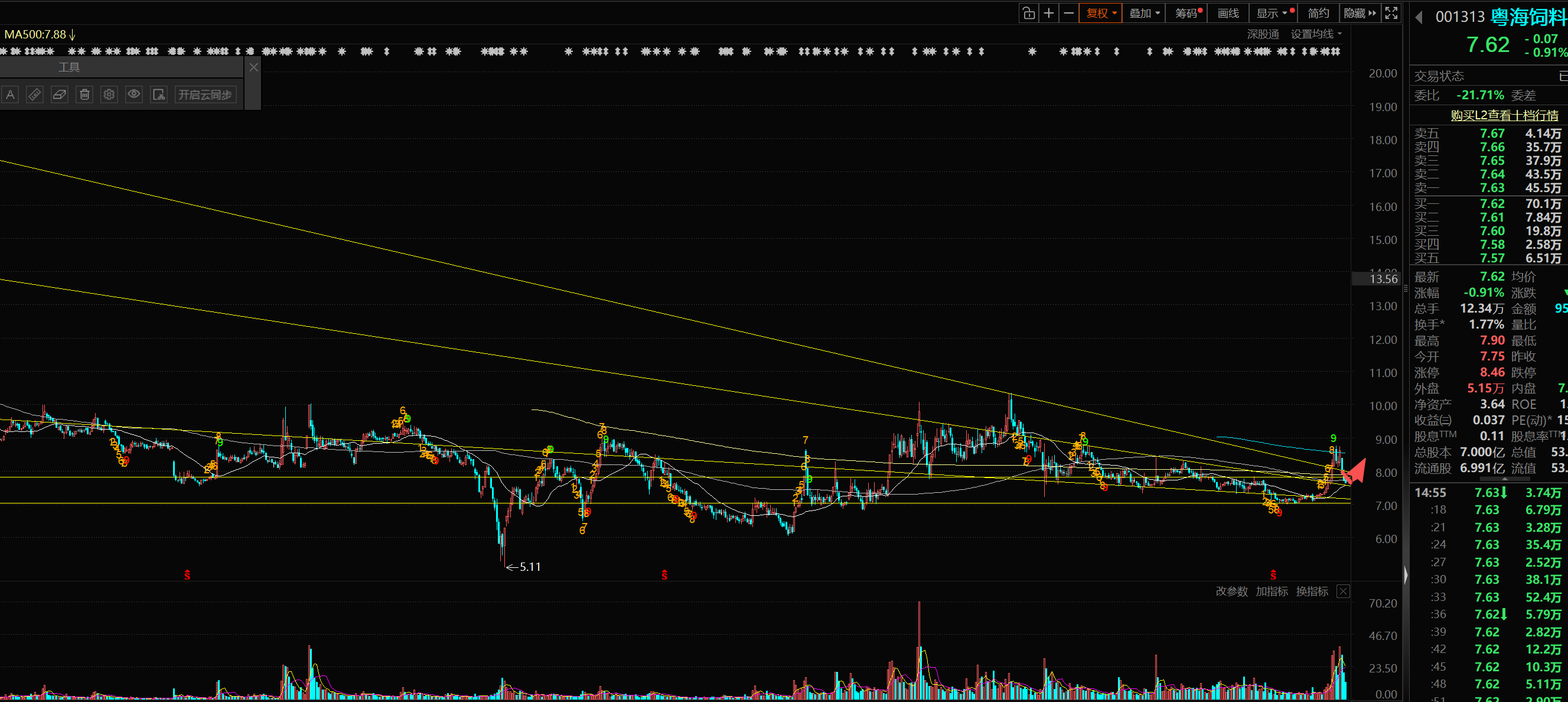This screenshot has width=1568, height=702.
Task: Expand the 叠加 overlay dropdown
Action: (x=1144, y=14)
